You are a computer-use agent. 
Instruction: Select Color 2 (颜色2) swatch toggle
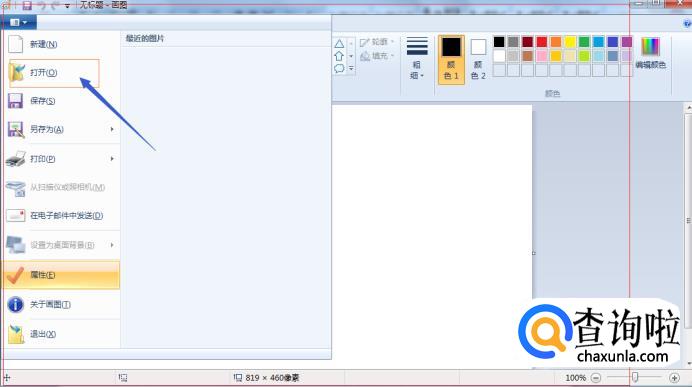coord(478,60)
